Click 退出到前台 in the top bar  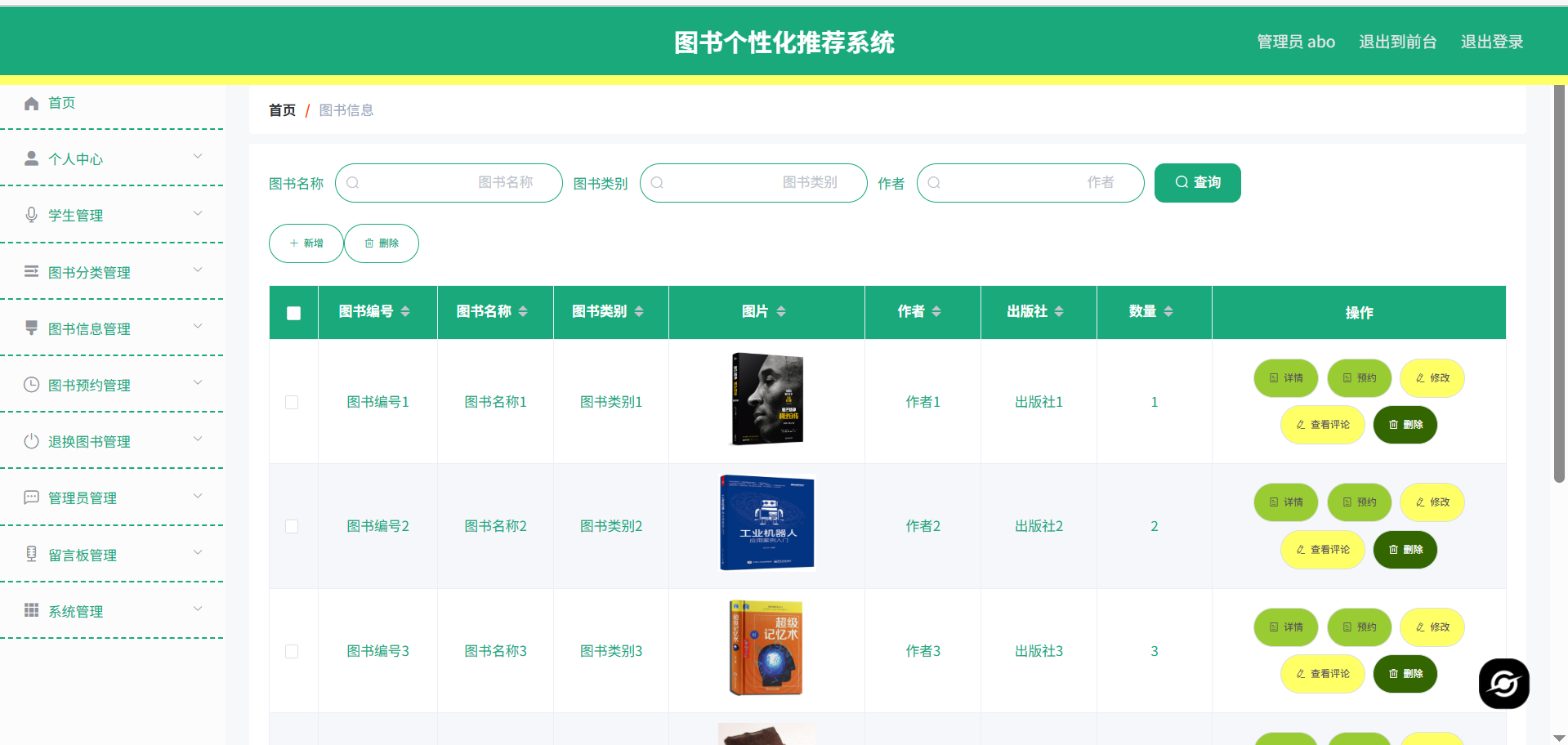1397,42
